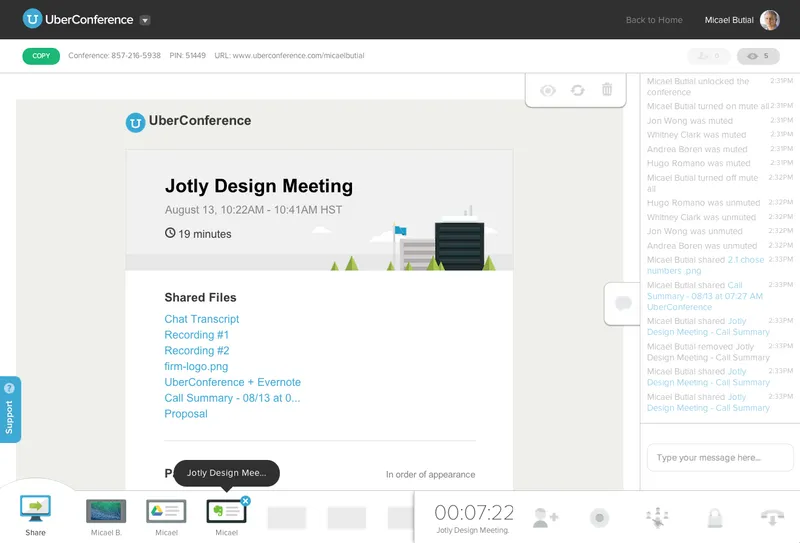Click the Support question mark icon
800x543 pixels.
[x=9, y=388]
